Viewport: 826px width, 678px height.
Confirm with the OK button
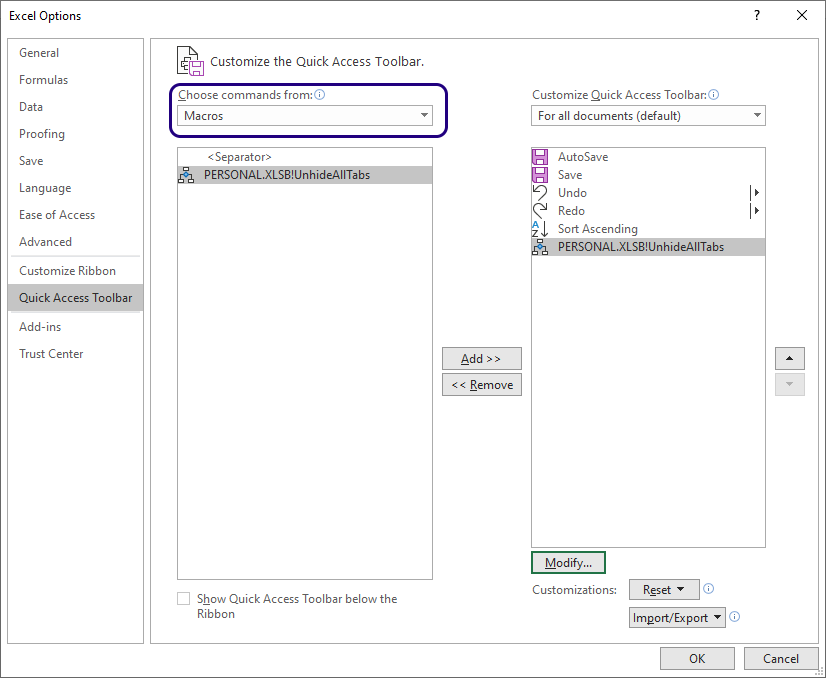[697, 659]
